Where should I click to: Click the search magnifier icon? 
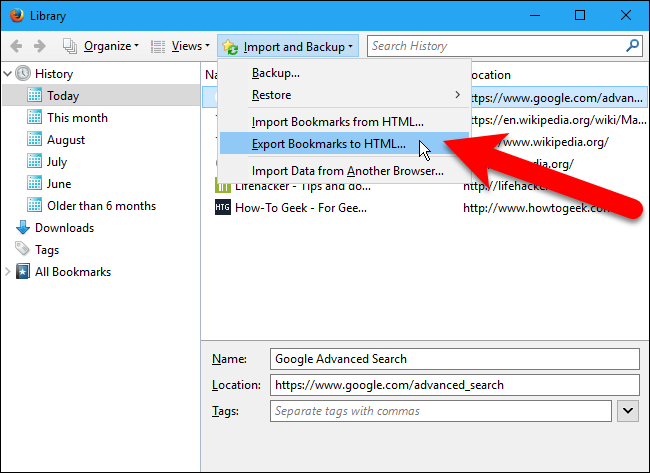click(x=632, y=46)
